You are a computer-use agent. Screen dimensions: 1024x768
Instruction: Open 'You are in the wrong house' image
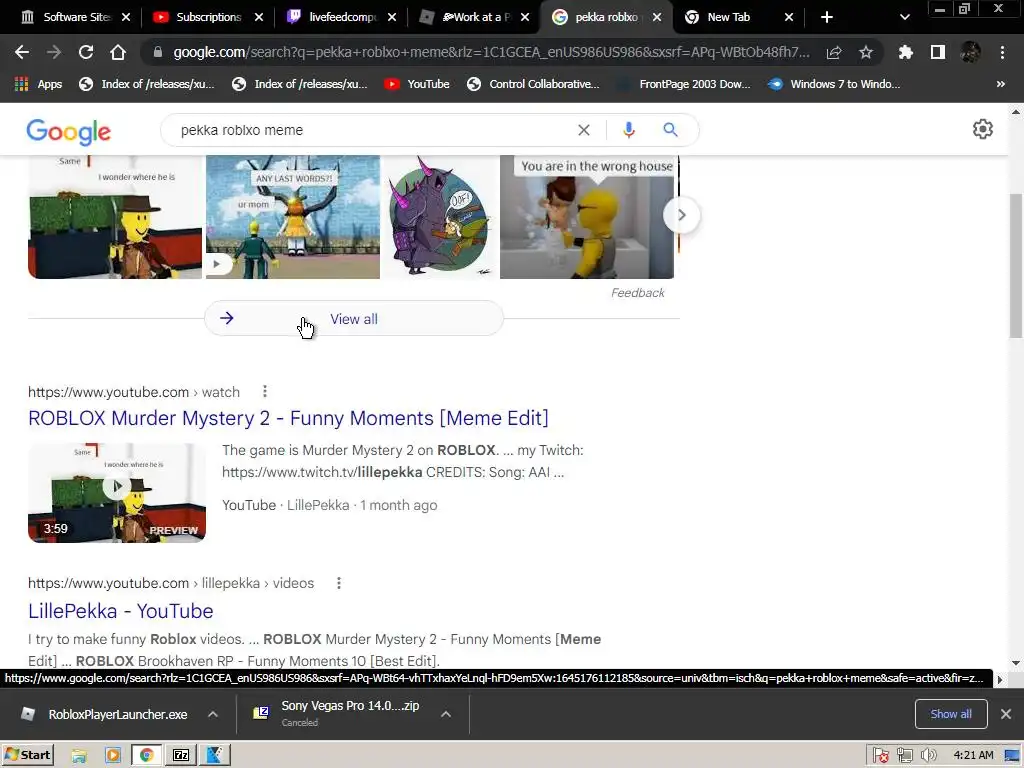(x=586, y=217)
